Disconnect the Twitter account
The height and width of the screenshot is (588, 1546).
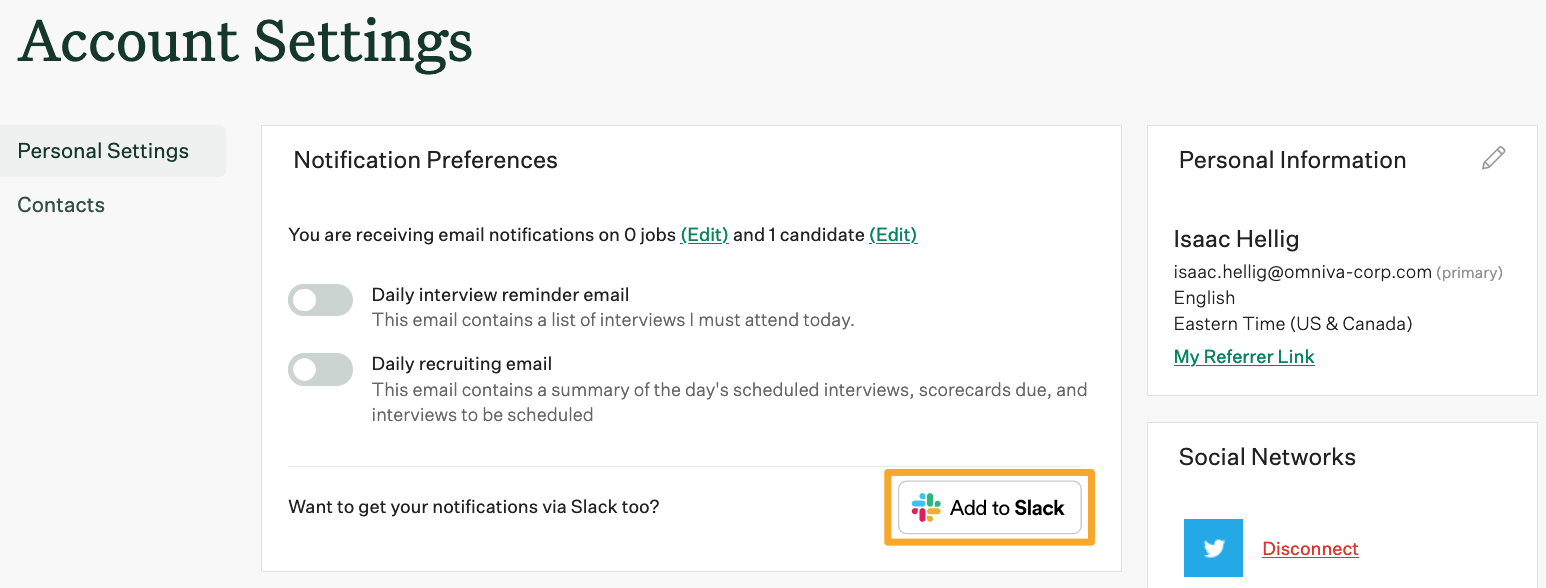click(x=1310, y=548)
